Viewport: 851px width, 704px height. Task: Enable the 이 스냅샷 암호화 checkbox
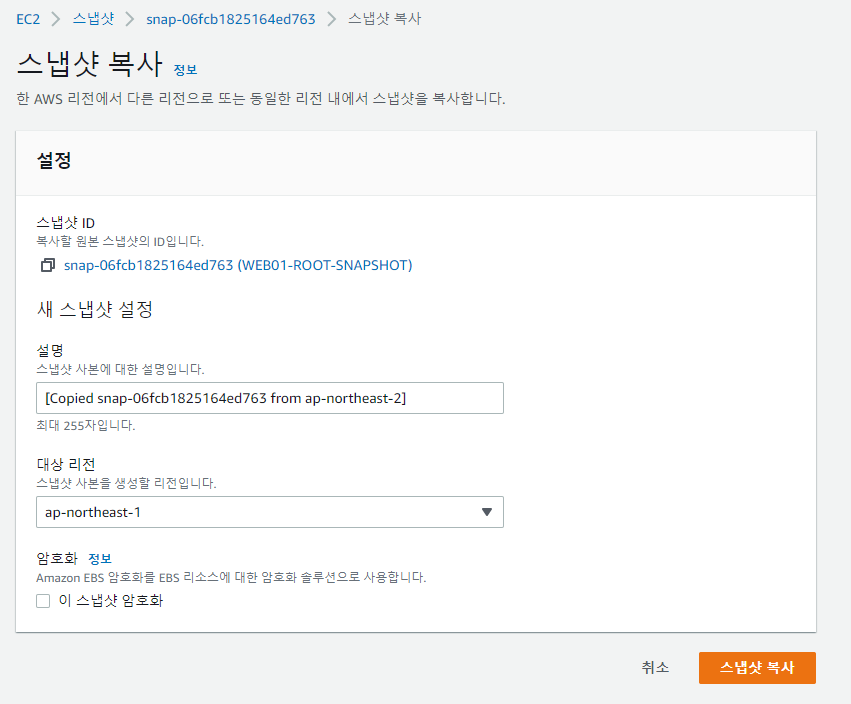43,600
